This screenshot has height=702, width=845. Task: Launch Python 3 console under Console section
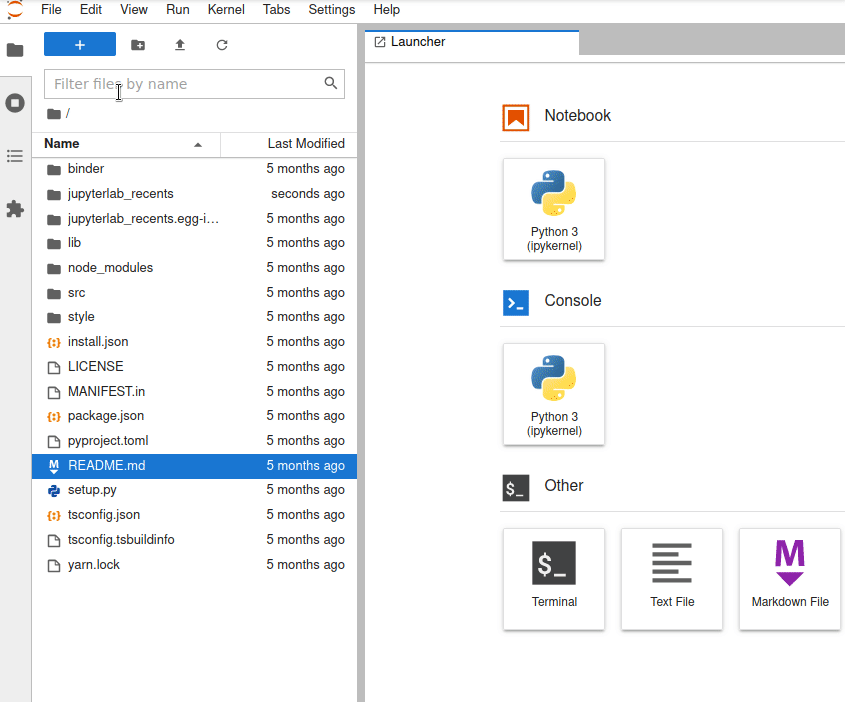554,394
